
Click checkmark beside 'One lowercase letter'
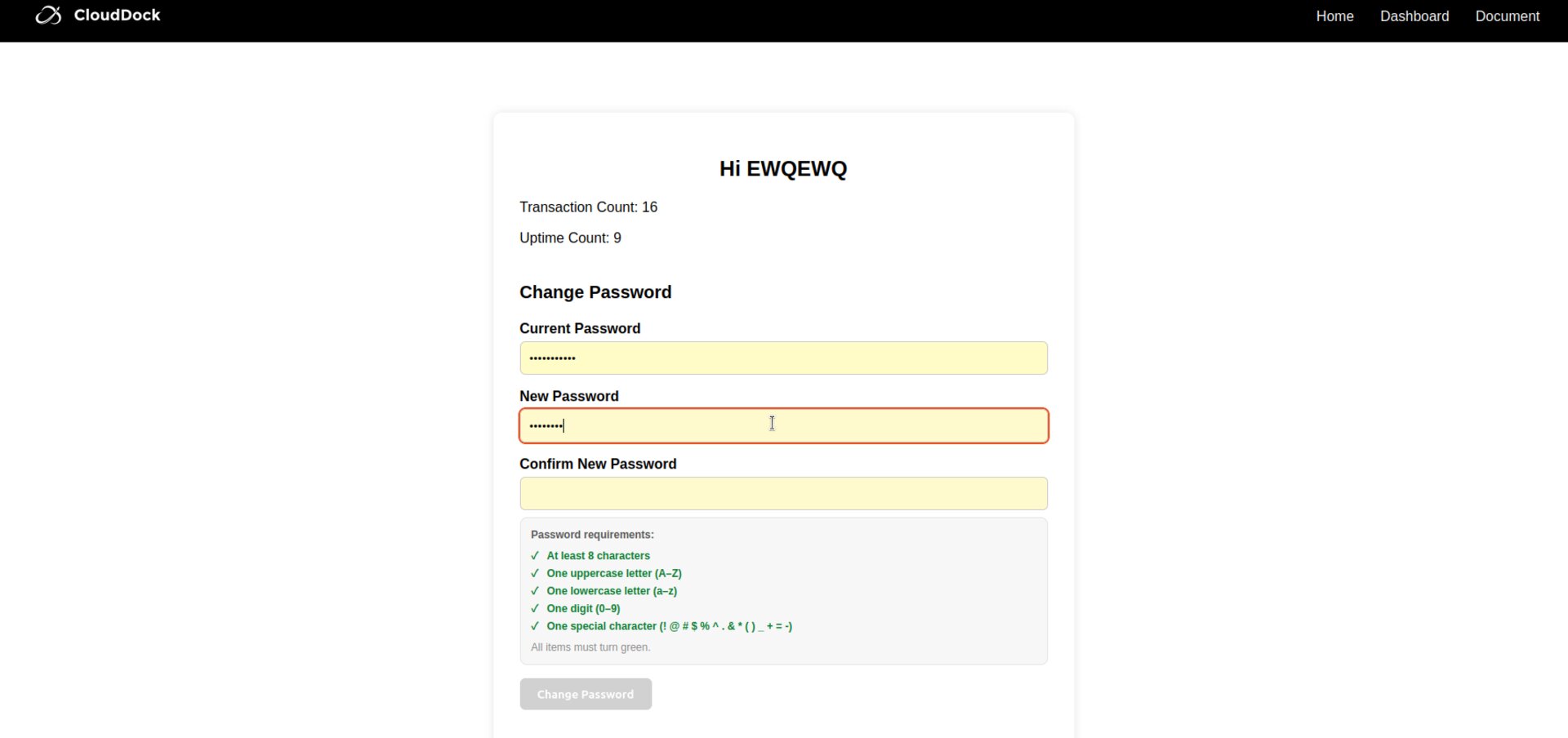click(535, 591)
